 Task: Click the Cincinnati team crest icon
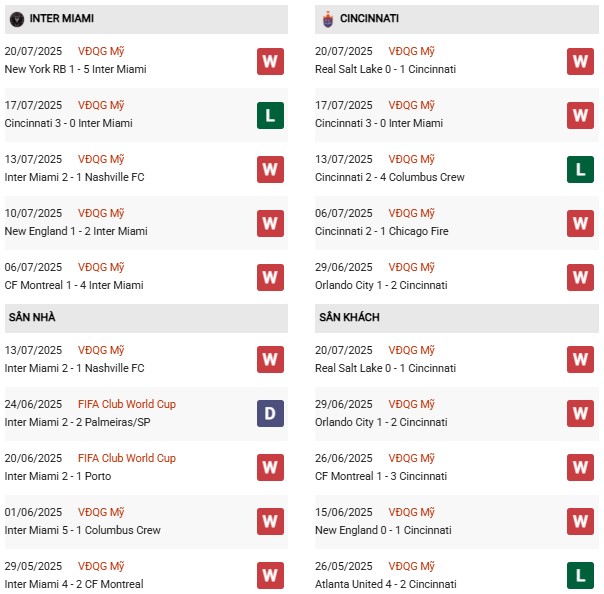(x=326, y=18)
